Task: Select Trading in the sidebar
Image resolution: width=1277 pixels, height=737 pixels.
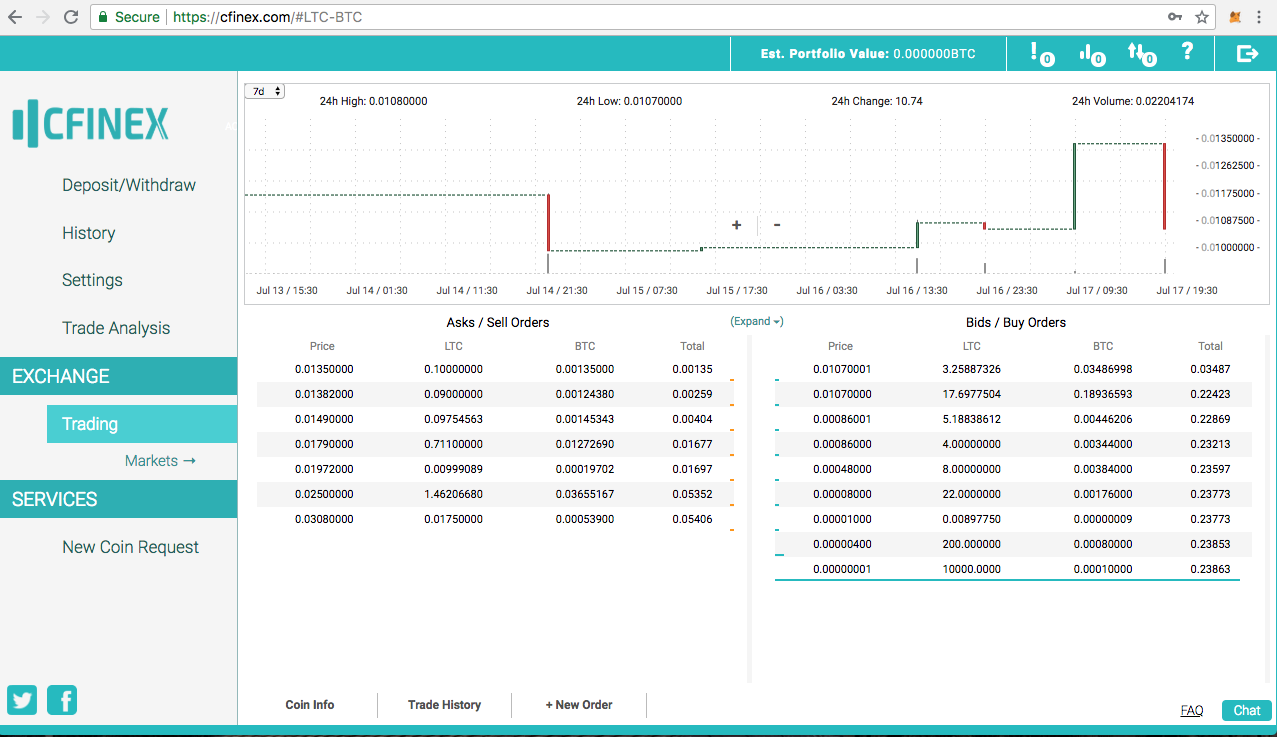Action: [142, 424]
